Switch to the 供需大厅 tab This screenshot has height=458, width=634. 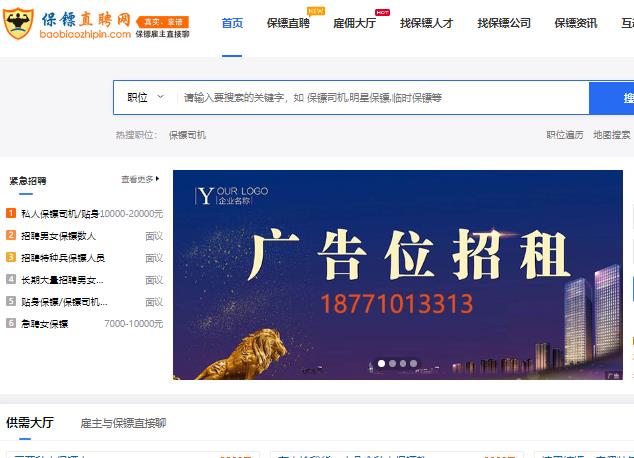tap(30, 423)
